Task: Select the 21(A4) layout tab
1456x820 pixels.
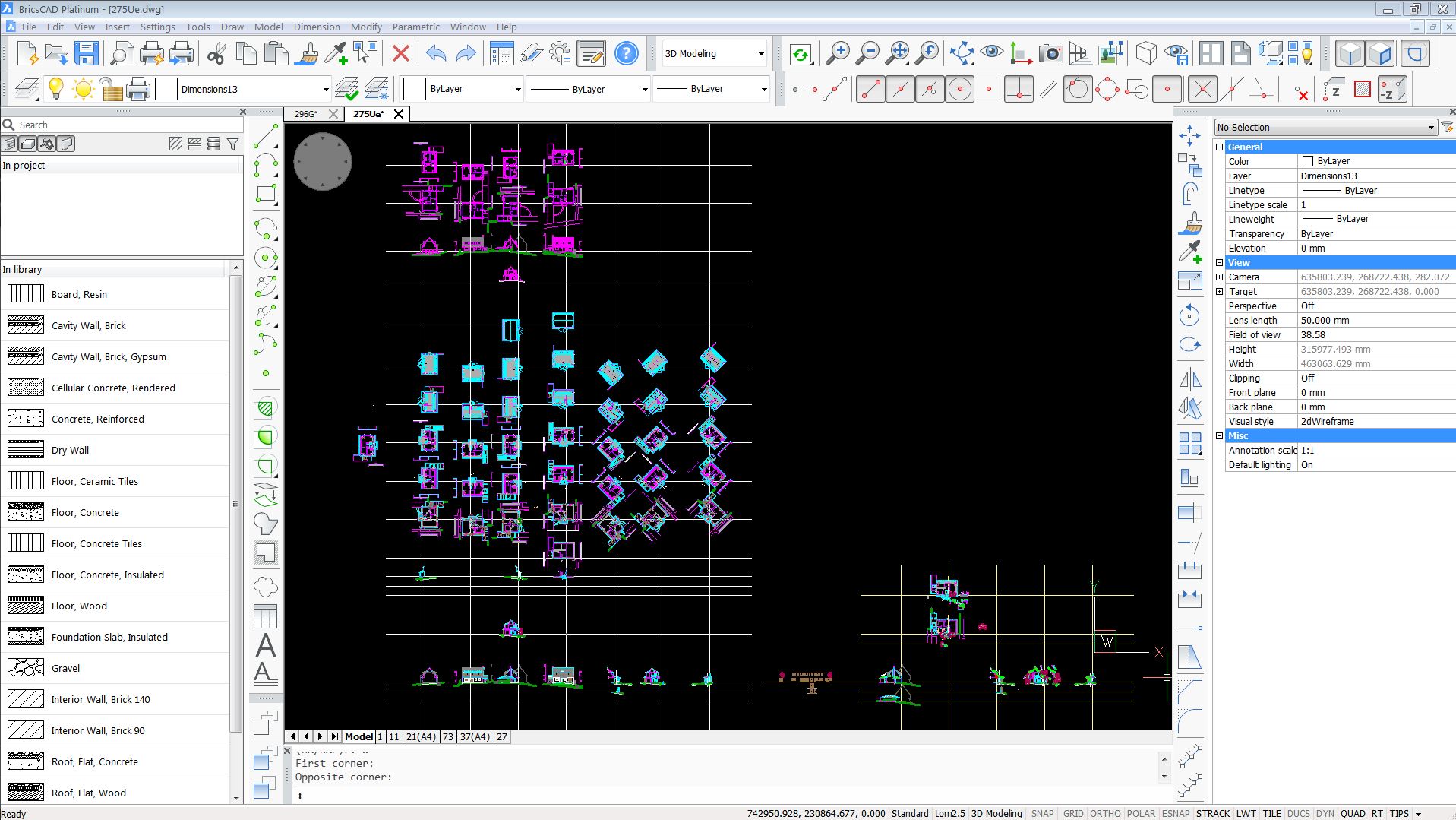Action: 420,736
